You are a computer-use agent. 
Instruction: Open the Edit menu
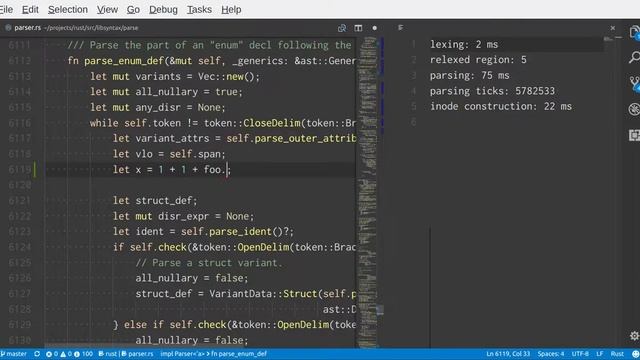pyautogui.click(x=30, y=9)
